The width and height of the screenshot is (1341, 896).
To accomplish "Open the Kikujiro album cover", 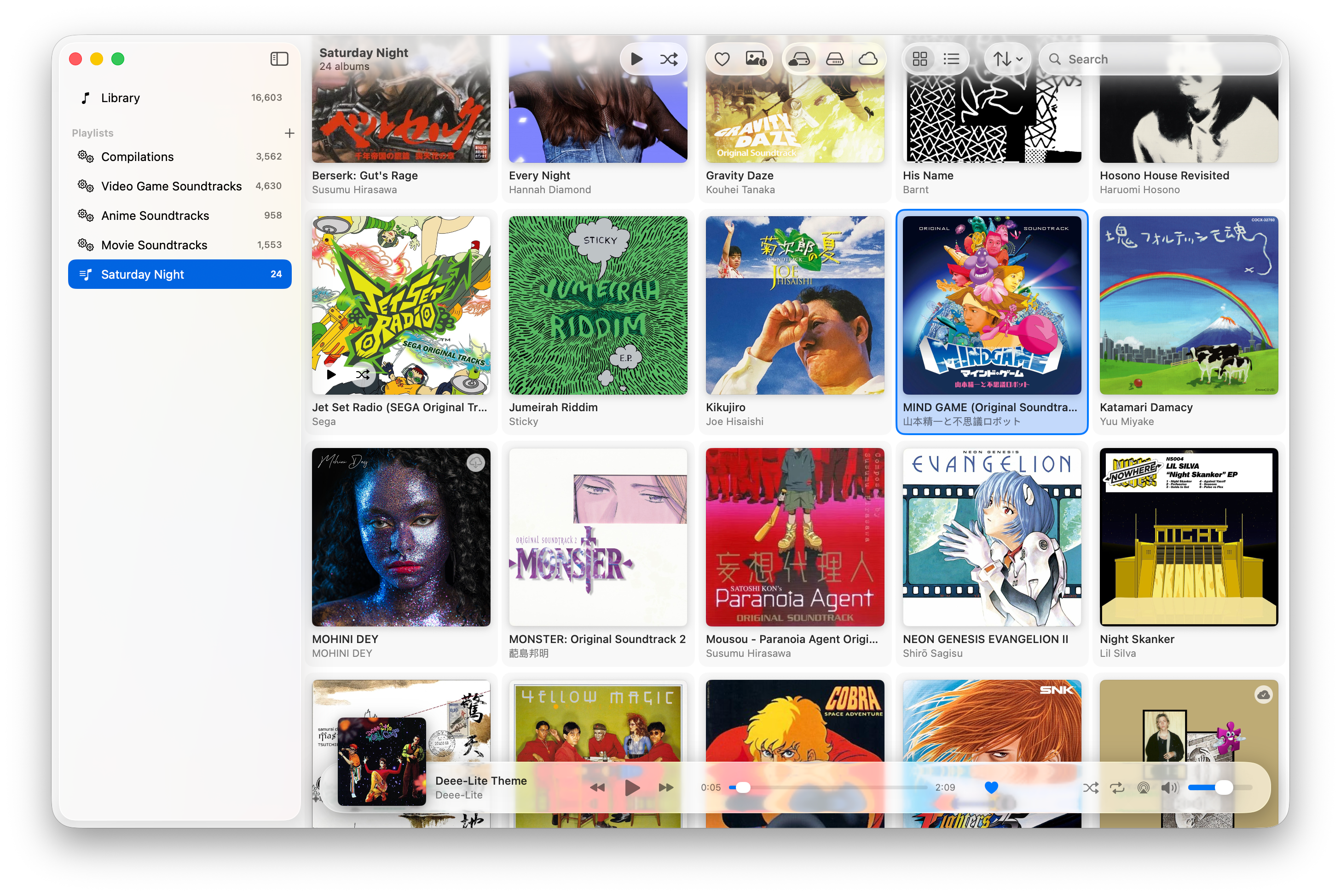I will pos(795,305).
